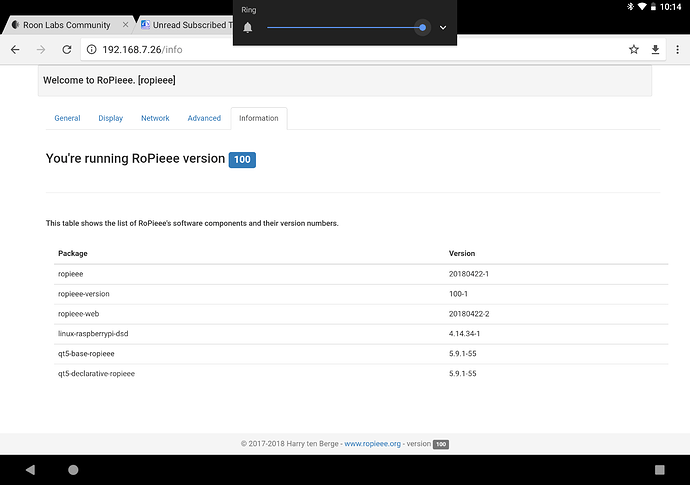Go back with the browser back arrow
The width and height of the screenshot is (690, 485).
point(15,50)
